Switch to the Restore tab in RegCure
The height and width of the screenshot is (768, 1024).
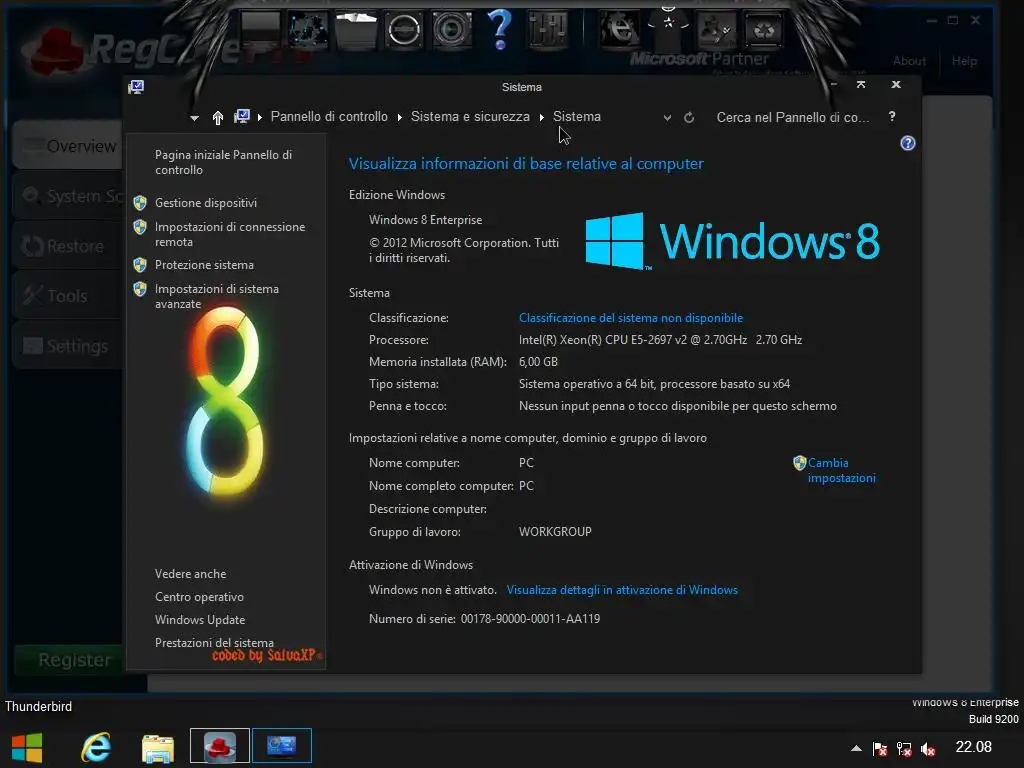tap(67, 246)
